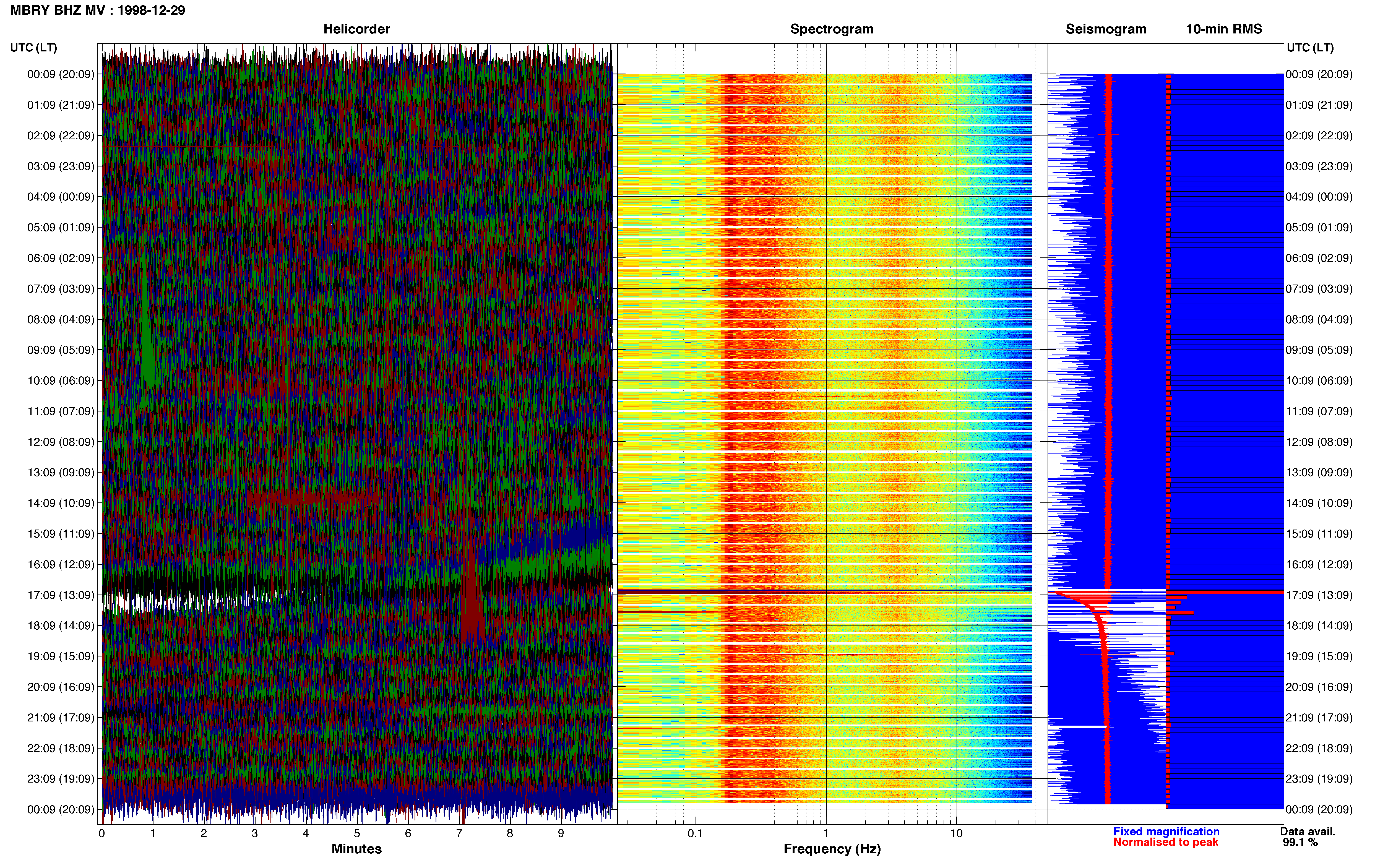Image resolution: width=1388 pixels, height=868 pixels.
Task: Click the right '01:09 (21:09)' time label
Action: [1319, 105]
